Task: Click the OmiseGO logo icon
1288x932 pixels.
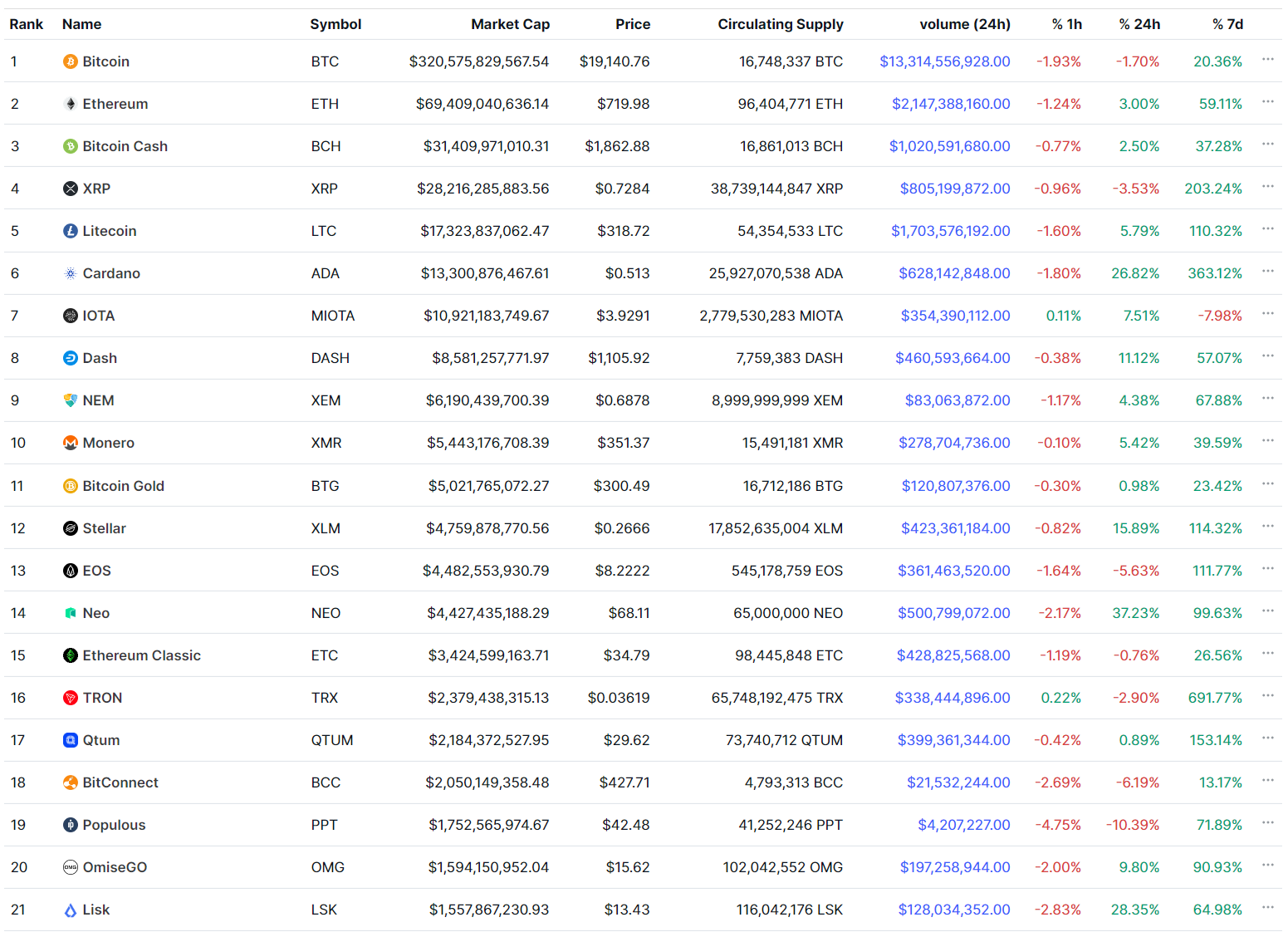Action: tap(71, 867)
